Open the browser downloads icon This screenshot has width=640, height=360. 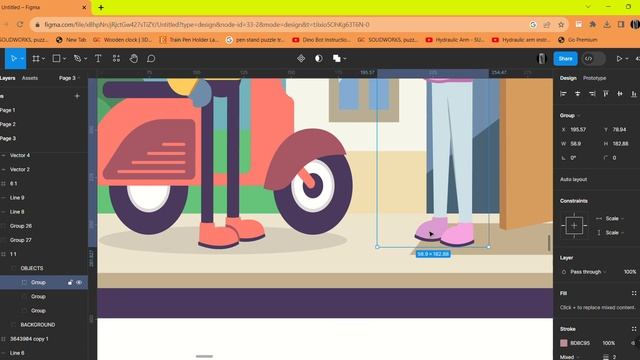coord(607,24)
